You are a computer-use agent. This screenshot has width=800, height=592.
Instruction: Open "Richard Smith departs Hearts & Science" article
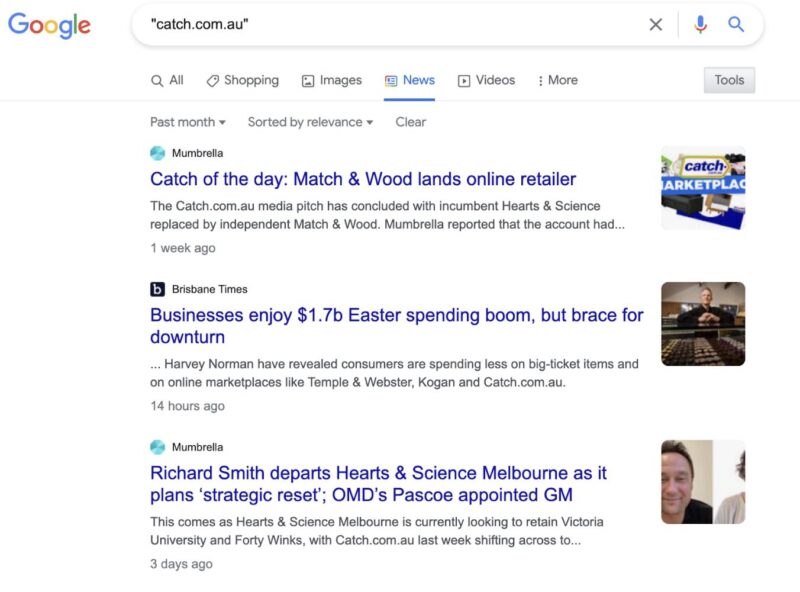click(x=378, y=484)
